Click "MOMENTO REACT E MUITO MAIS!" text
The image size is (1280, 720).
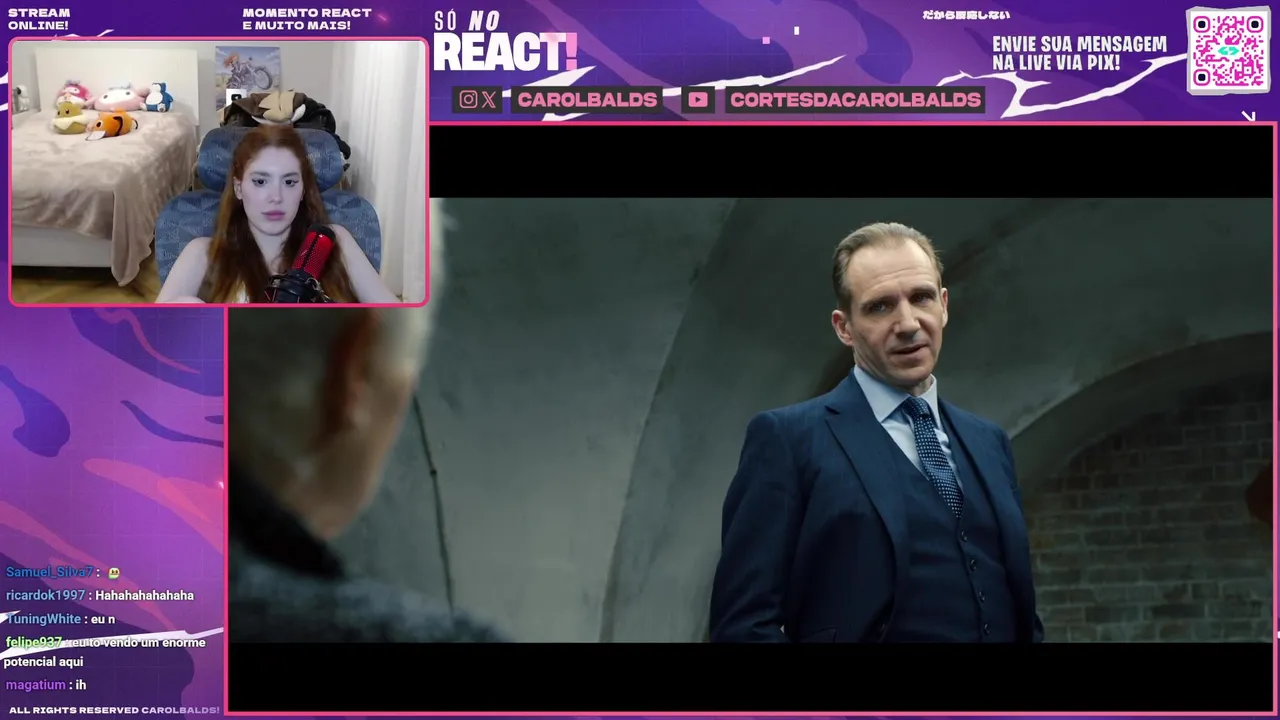[x=307, y=19]
